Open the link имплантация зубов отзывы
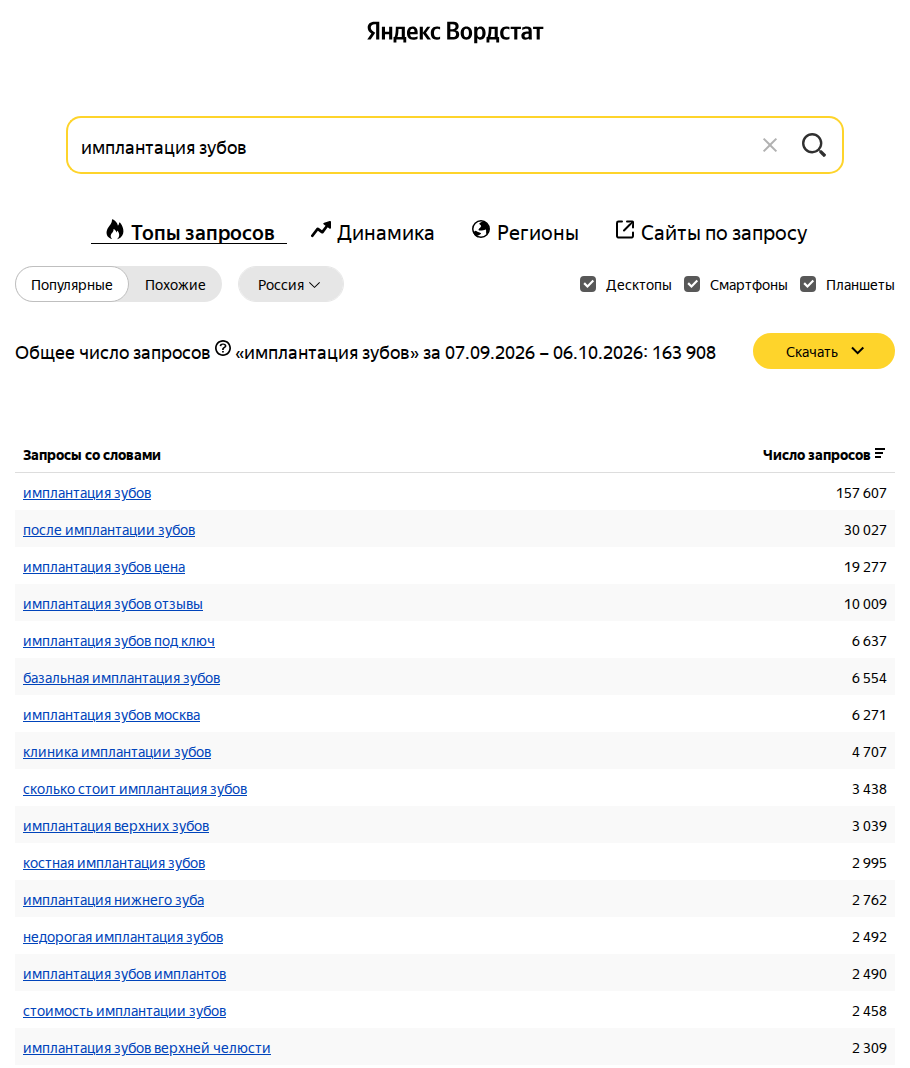The height and width of the screenshot is (1068, 910). 113,604
